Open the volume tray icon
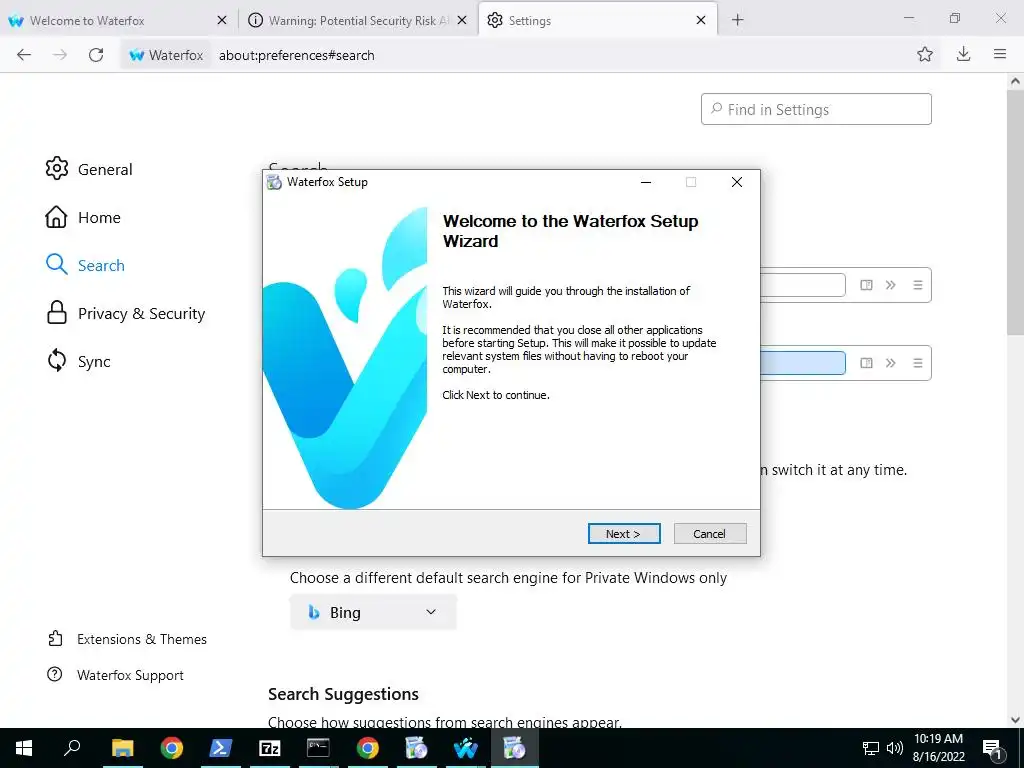This screenshot has width=1024, height=768. coord(895,748)
